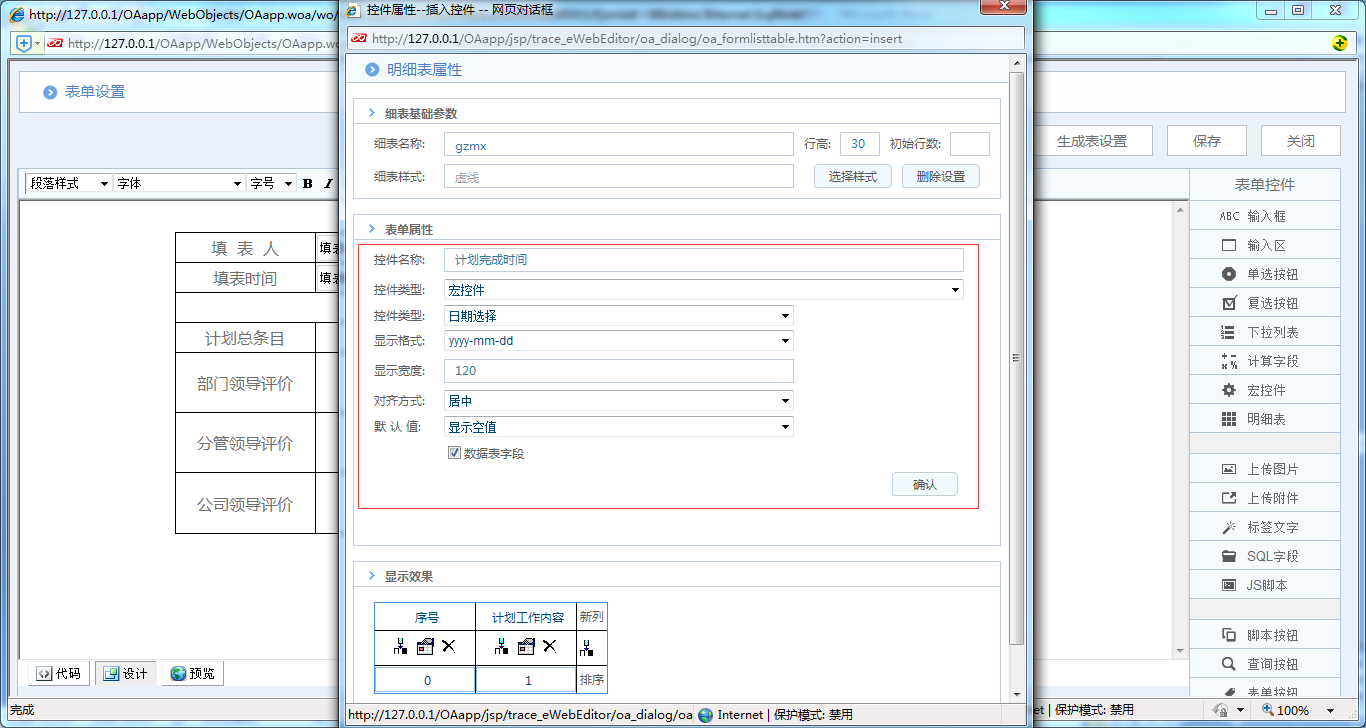This screenshot has height=728, width=1366.
Task: Select the 输入框 control in the sidebar
Action: pos(1264,215)
